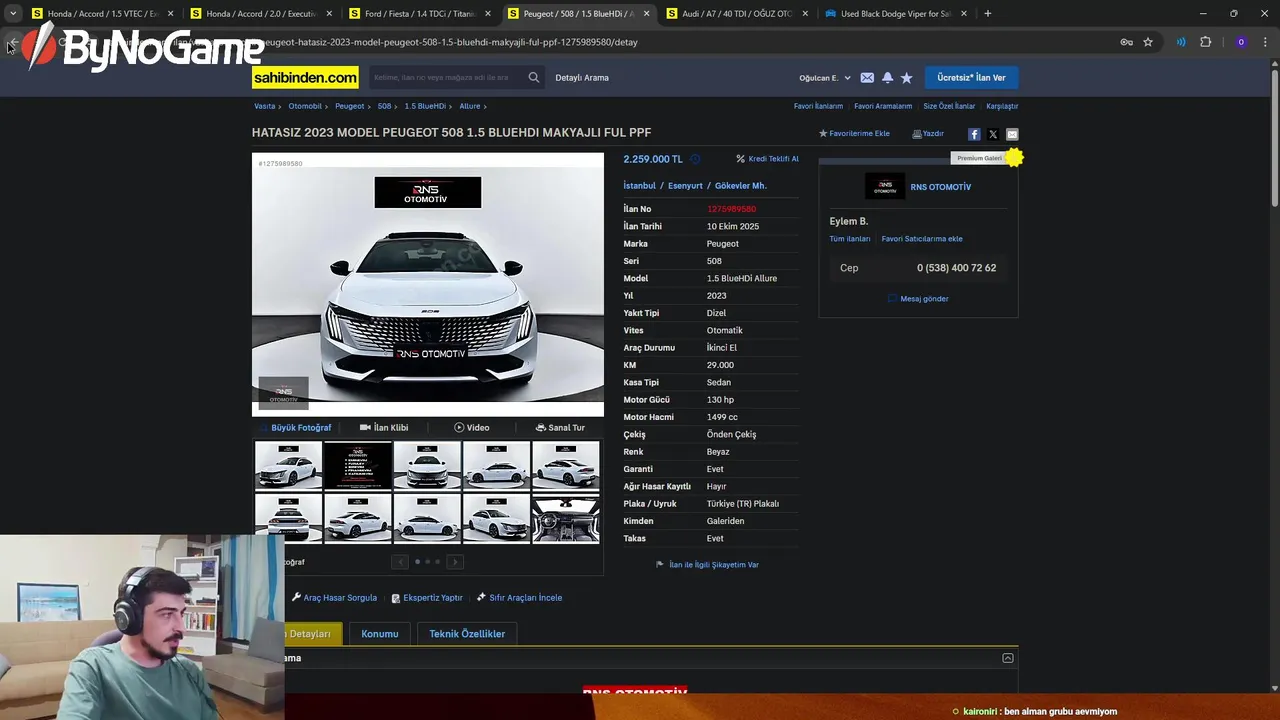Screen dimensions: 1280x720
Task: Click Tüm İlanları seller link
Action: pyautogui.click(x=850, y=239)
